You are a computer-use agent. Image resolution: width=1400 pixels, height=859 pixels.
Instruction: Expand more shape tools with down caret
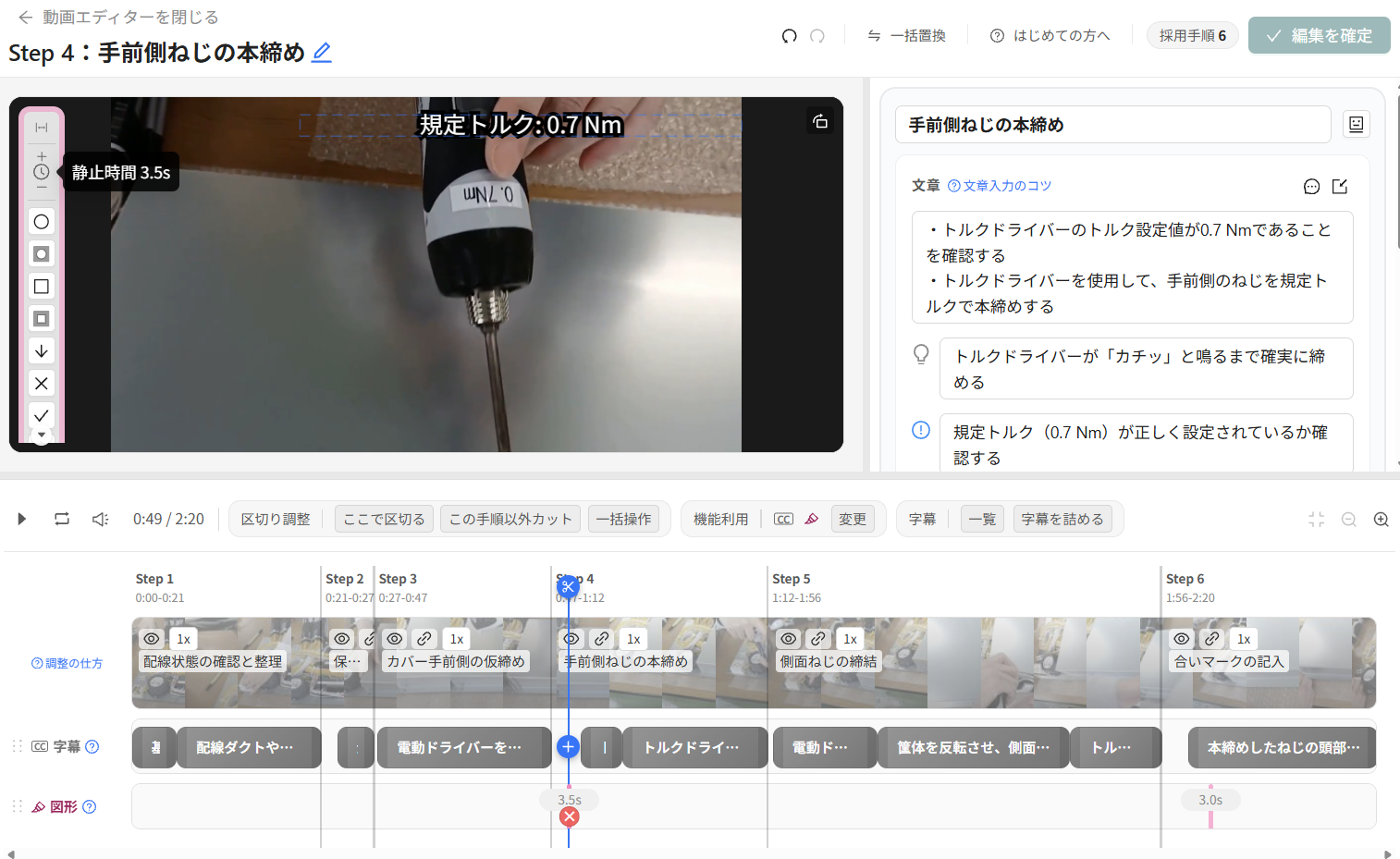click(42, 436)
